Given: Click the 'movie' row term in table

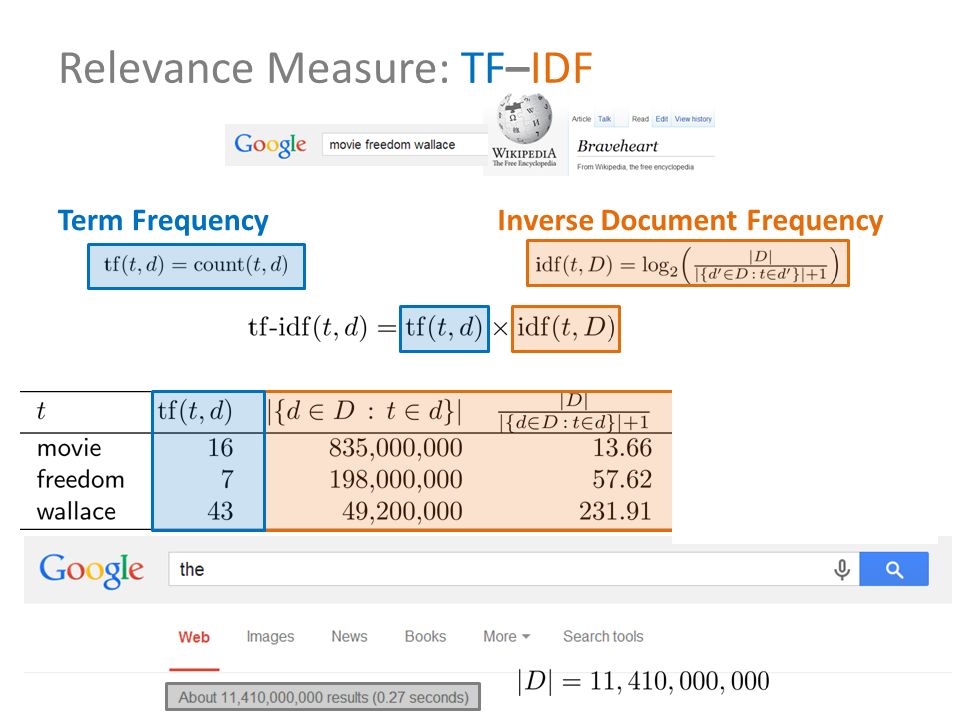Looking at the screenshot, I should (69, 448).
